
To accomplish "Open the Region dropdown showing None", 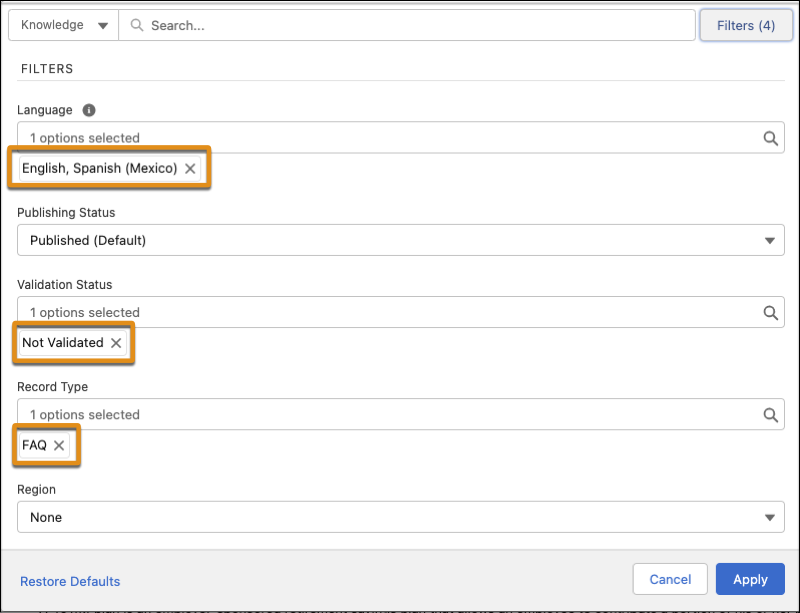I will pyautogui.click(x=769, y=517).
